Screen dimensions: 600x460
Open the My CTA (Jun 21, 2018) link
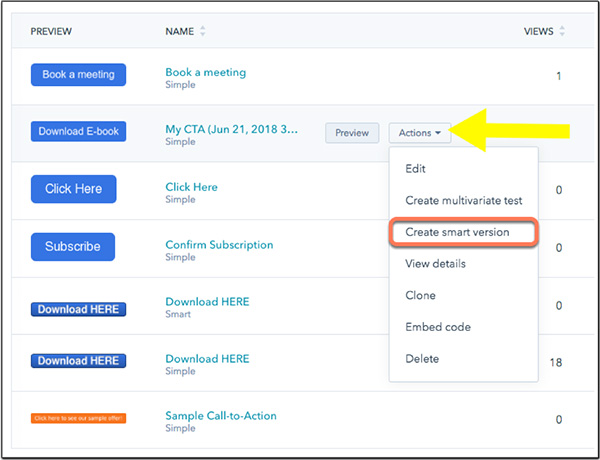[x=232, y=129]
